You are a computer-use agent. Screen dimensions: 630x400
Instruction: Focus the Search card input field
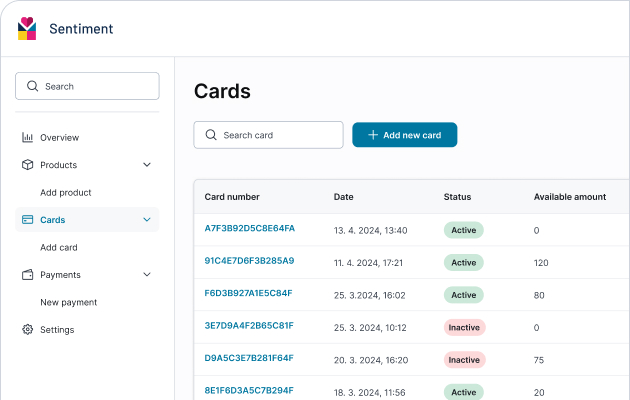coord(268,135)
